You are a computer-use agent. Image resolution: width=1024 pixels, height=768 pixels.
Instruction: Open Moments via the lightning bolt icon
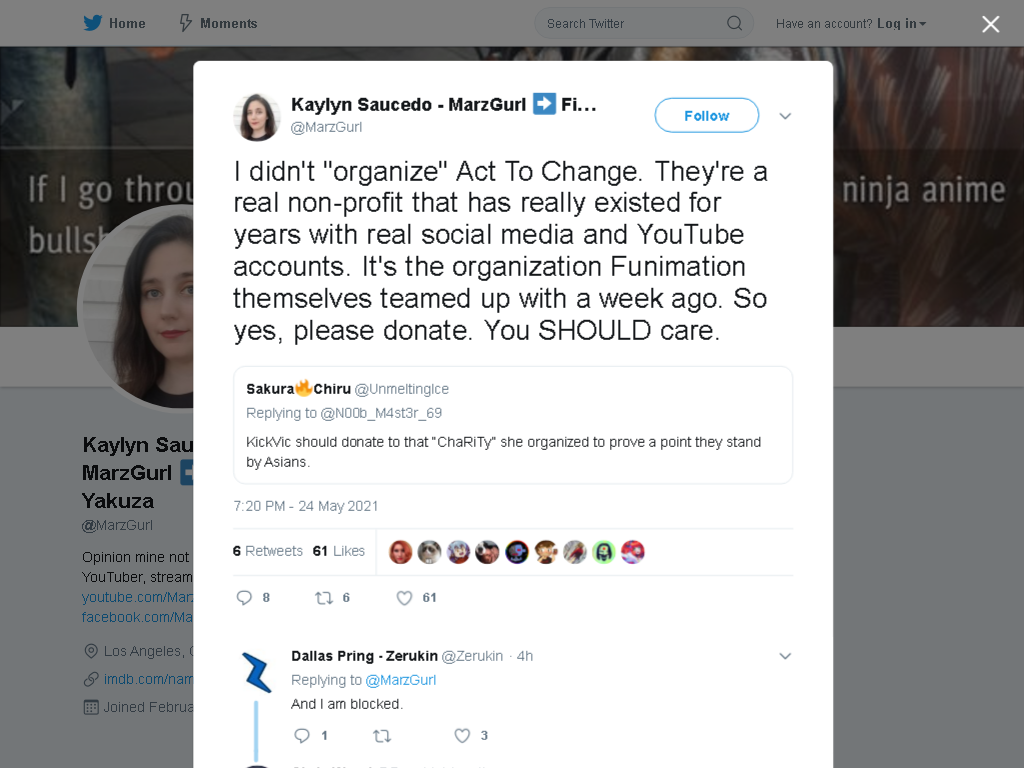tap(186, 24)
